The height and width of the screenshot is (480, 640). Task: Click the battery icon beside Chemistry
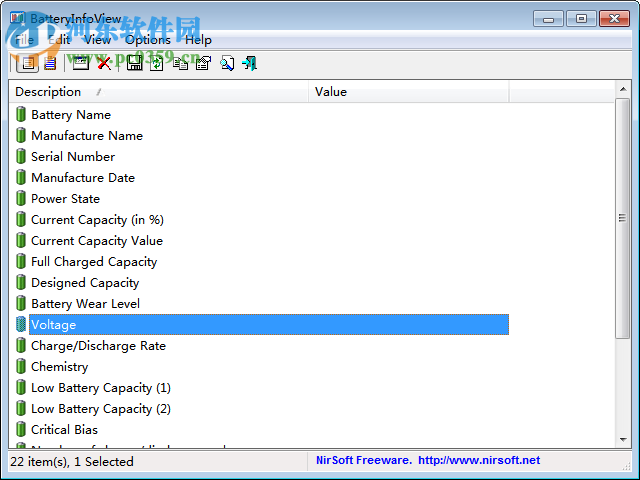point(20,367)
